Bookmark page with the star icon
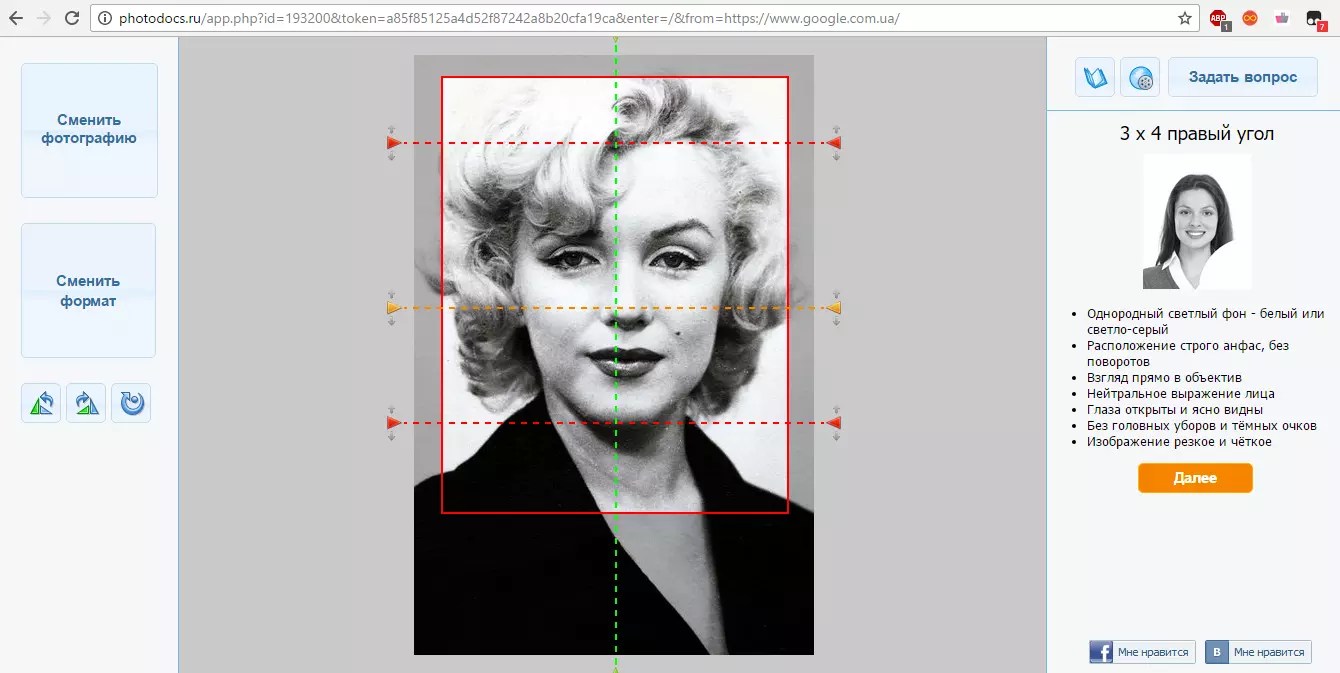Screen dimensions: 1340x673 (1185, 18)
